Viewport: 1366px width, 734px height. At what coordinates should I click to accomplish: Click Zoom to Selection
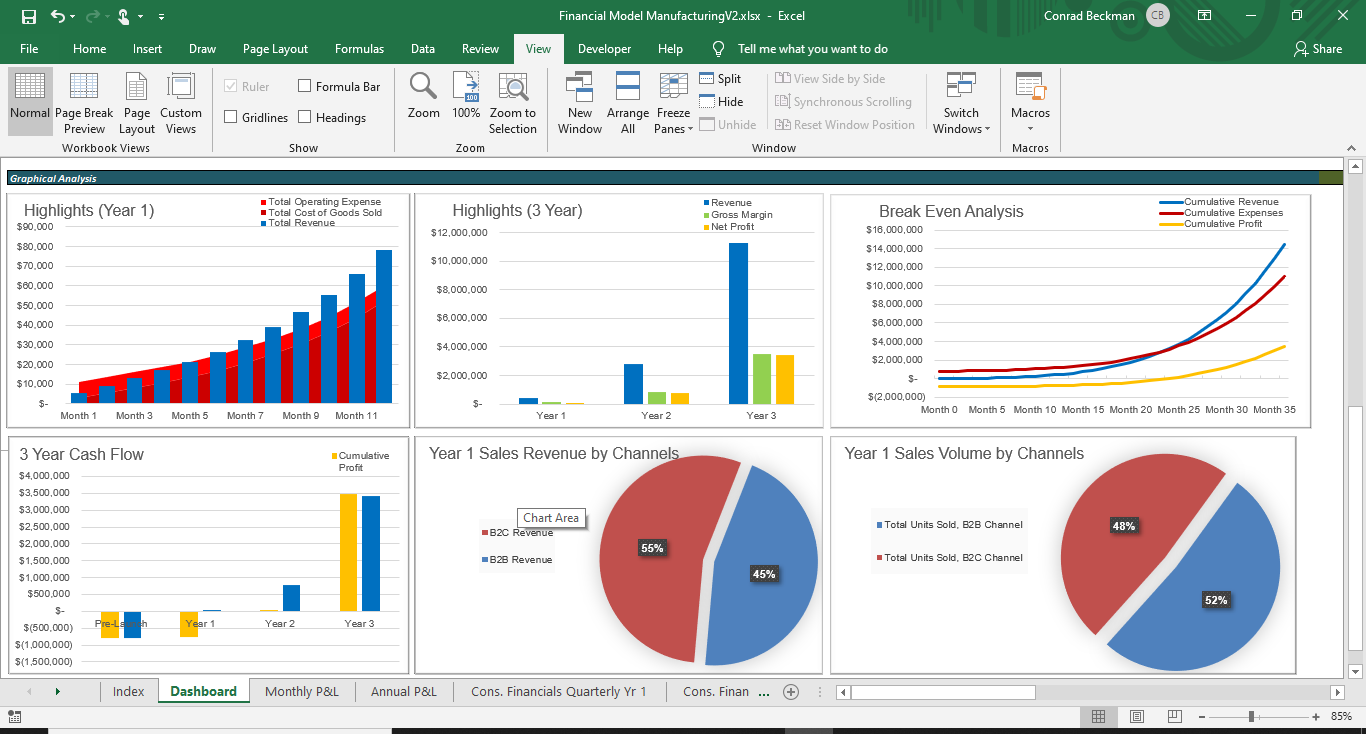pos(513,103)
